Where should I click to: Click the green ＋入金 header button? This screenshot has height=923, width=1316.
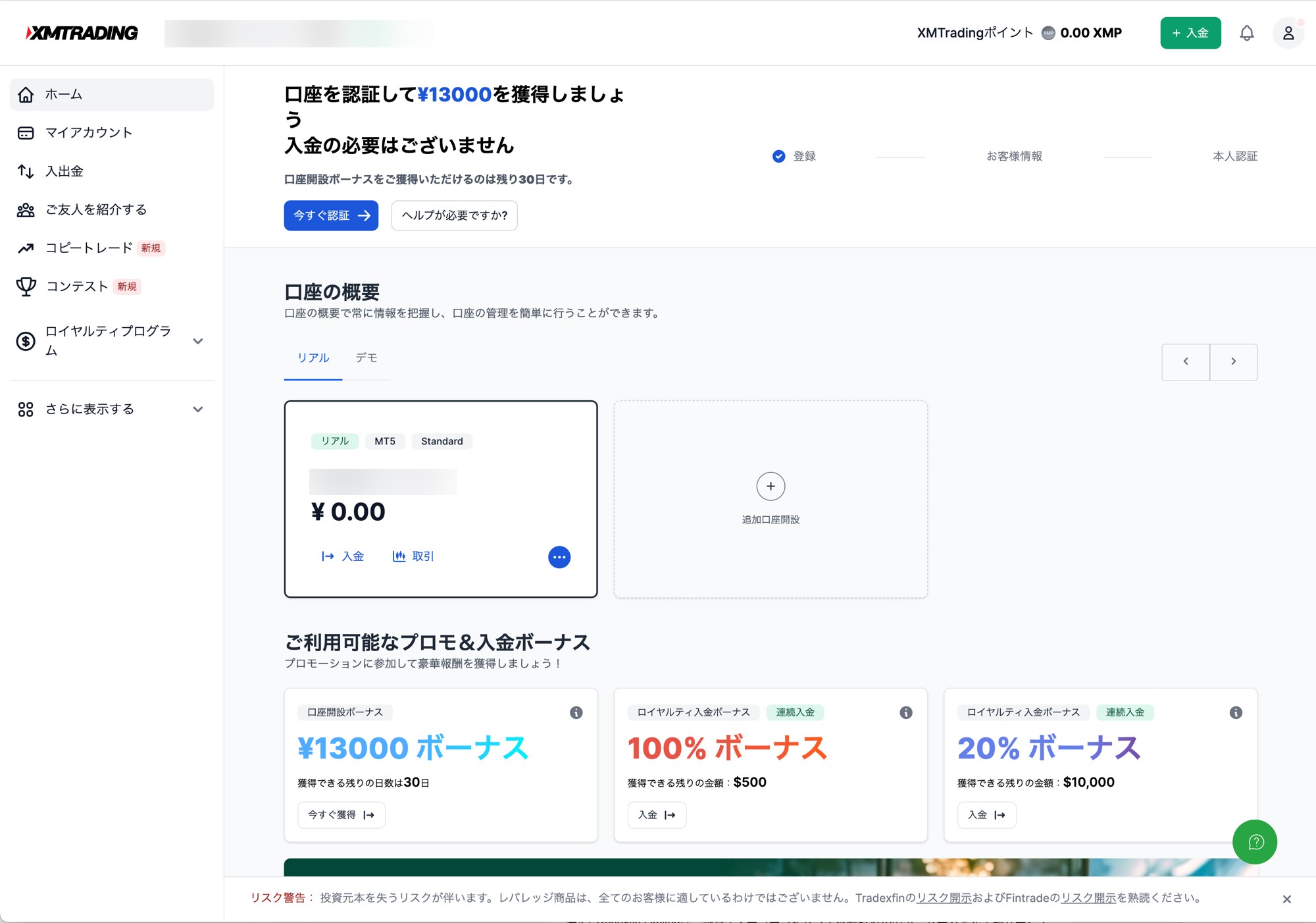1190,33
